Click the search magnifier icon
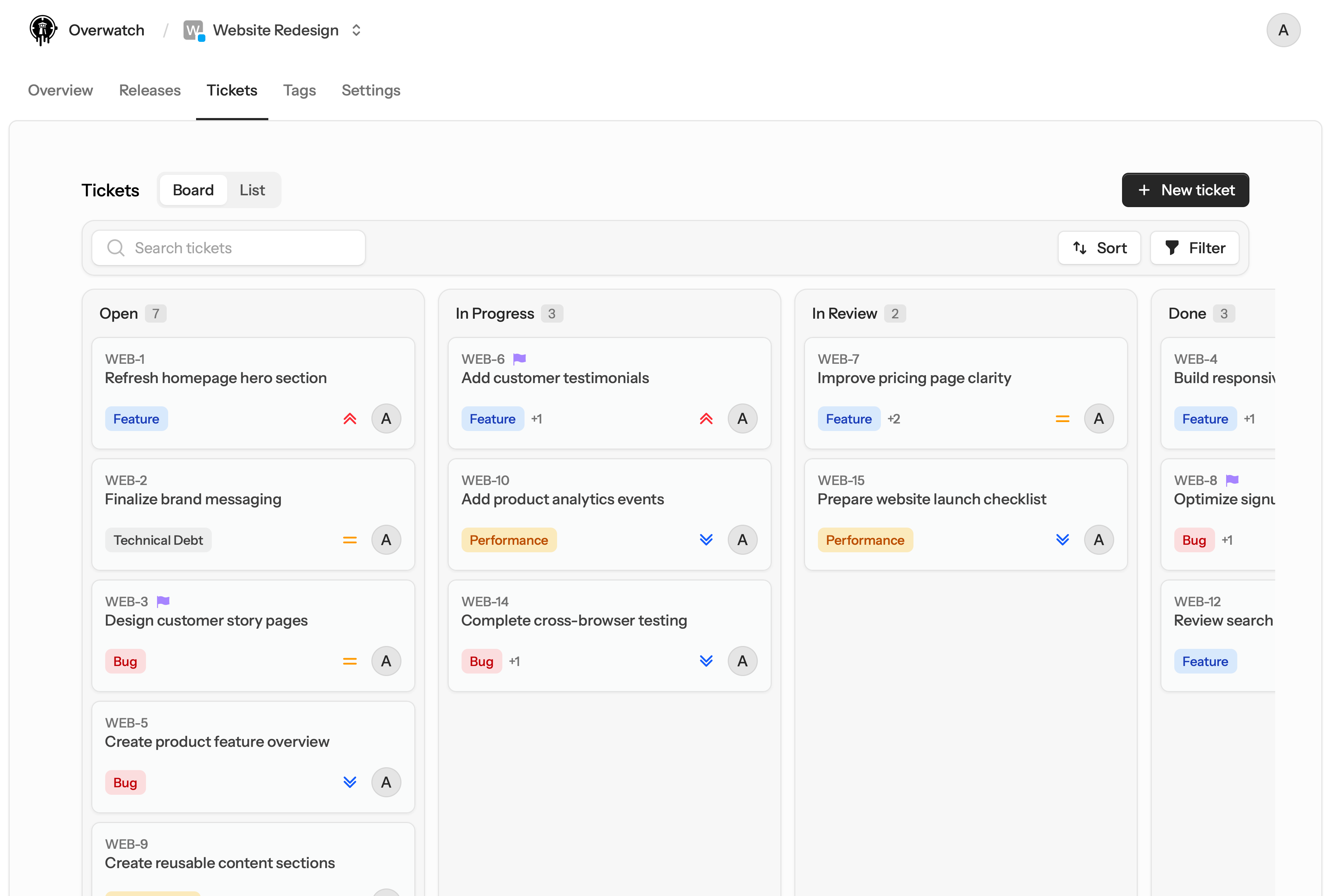 pyautogui.click(x=116, y=248)
